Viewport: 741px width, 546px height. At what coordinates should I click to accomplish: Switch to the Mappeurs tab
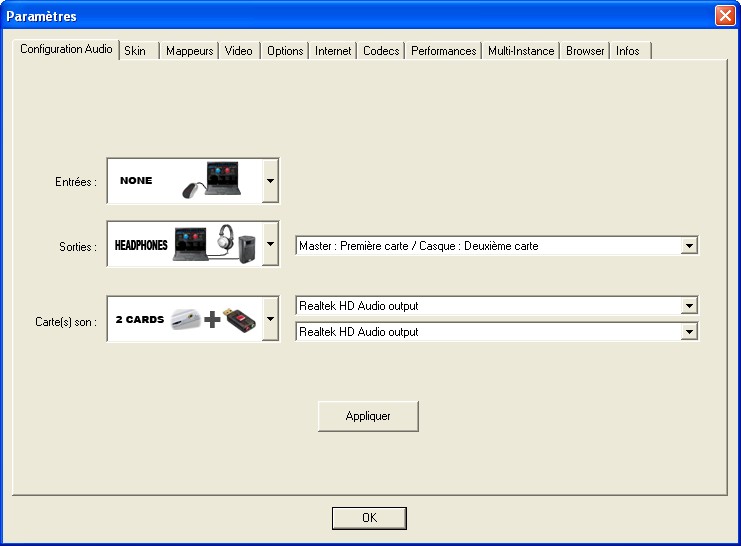click(189, 51)
